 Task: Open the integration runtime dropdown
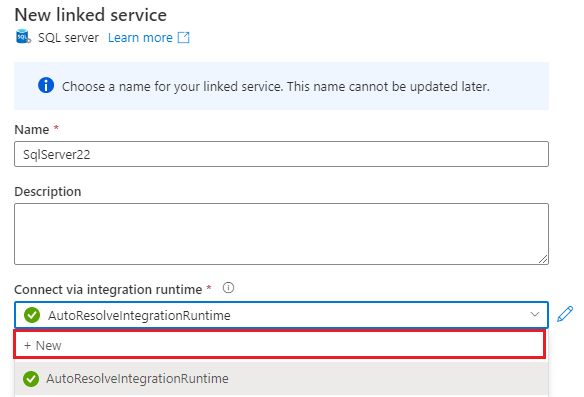point(281,315)
